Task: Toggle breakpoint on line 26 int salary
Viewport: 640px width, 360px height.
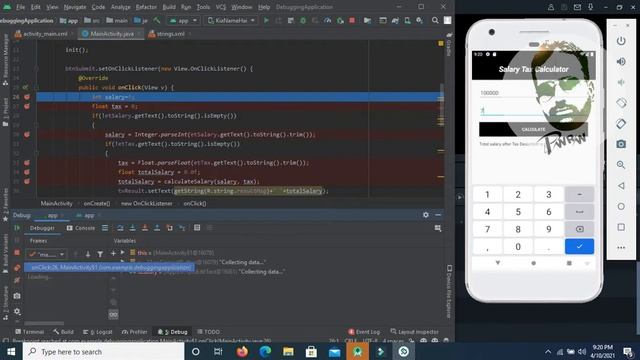Action: (x=27, y=97)
